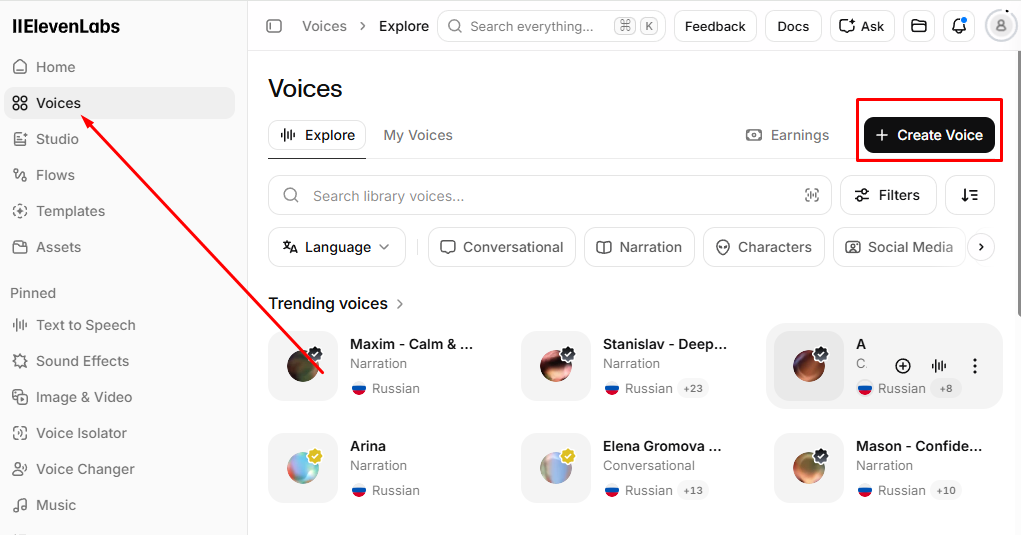Open Stanislav - Deep... voice title

click(665, 344)
